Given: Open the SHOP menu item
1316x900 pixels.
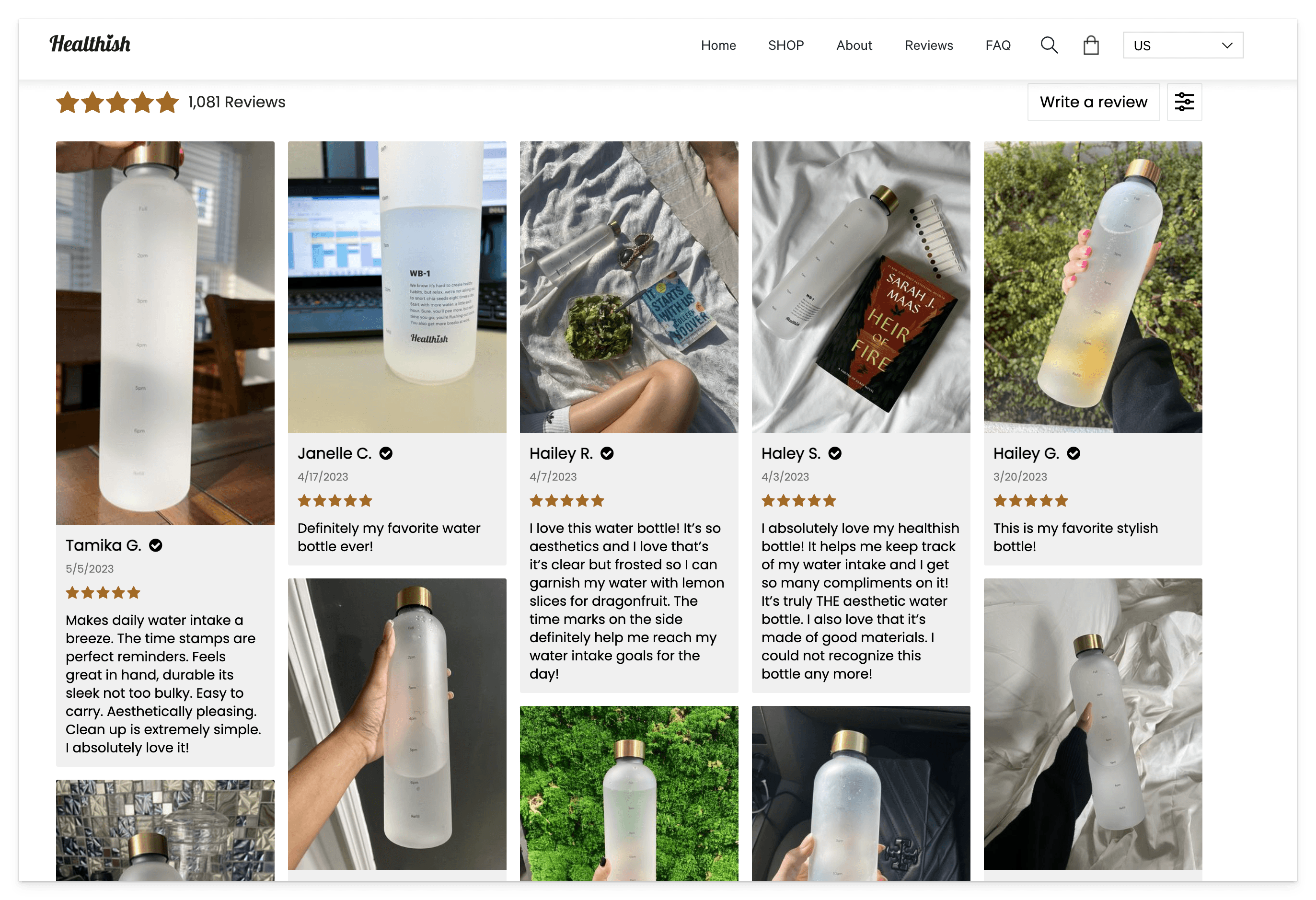Looking at the screenshot, I should coord(785,46).
